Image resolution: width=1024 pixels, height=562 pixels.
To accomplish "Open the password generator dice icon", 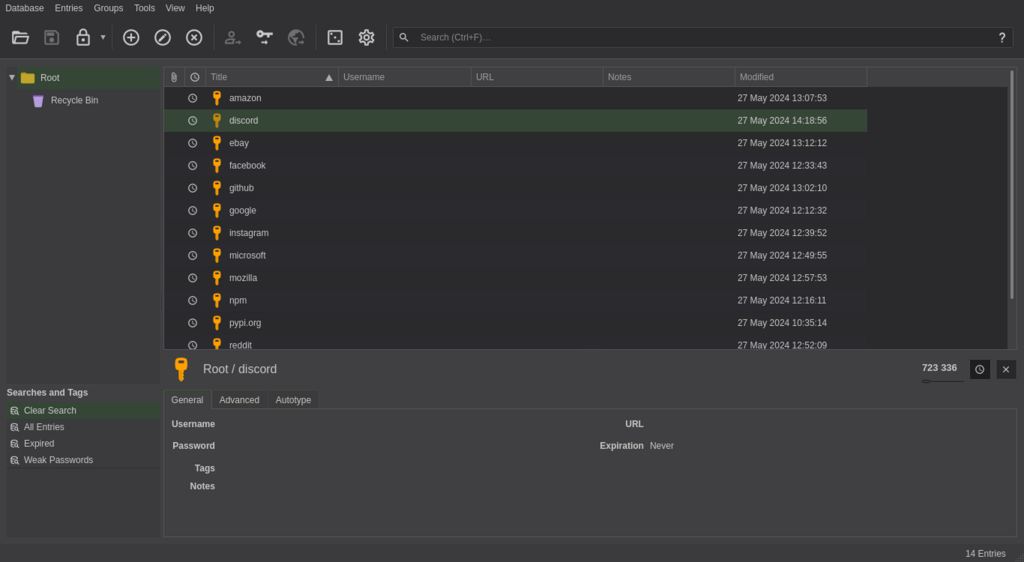I will [335, 37].
